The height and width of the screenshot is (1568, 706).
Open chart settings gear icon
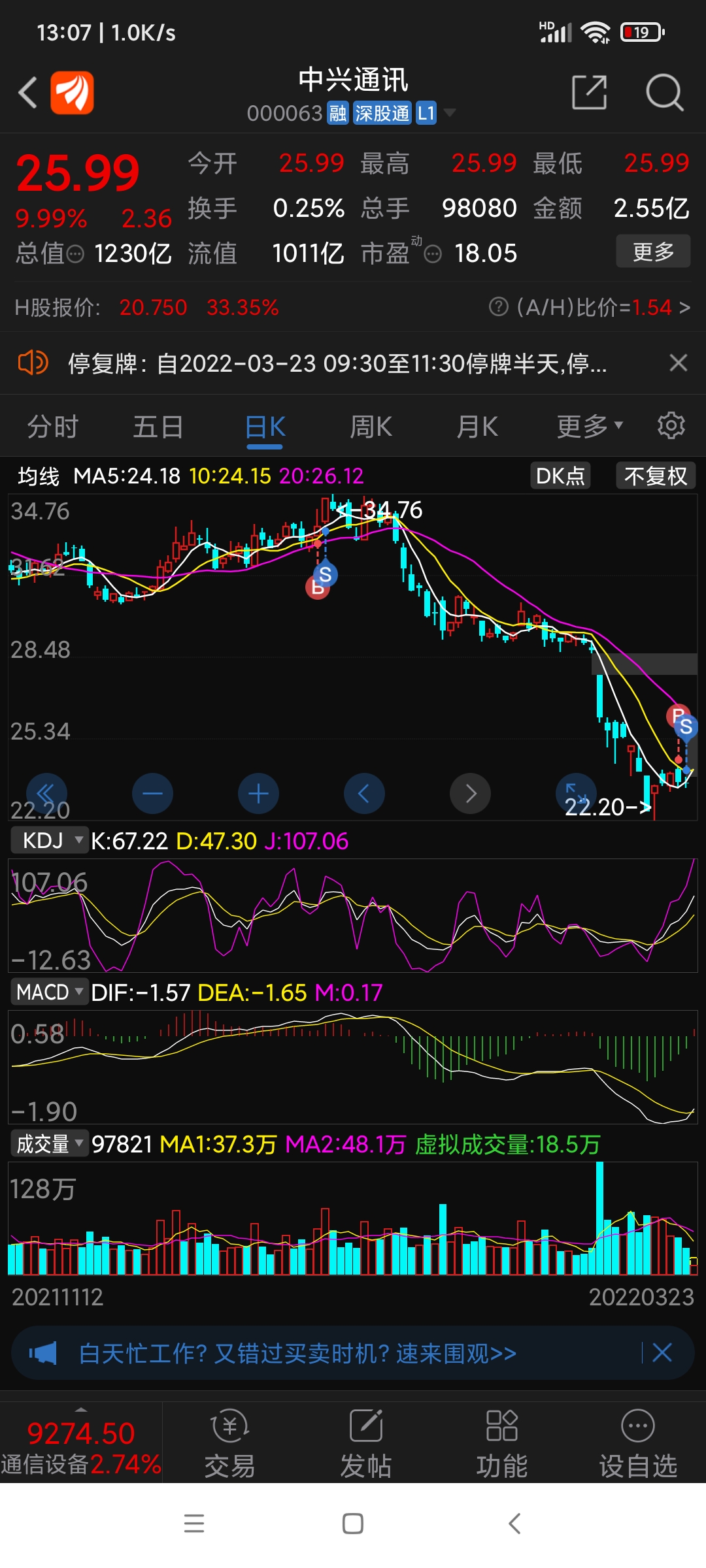tap(671, 426)
